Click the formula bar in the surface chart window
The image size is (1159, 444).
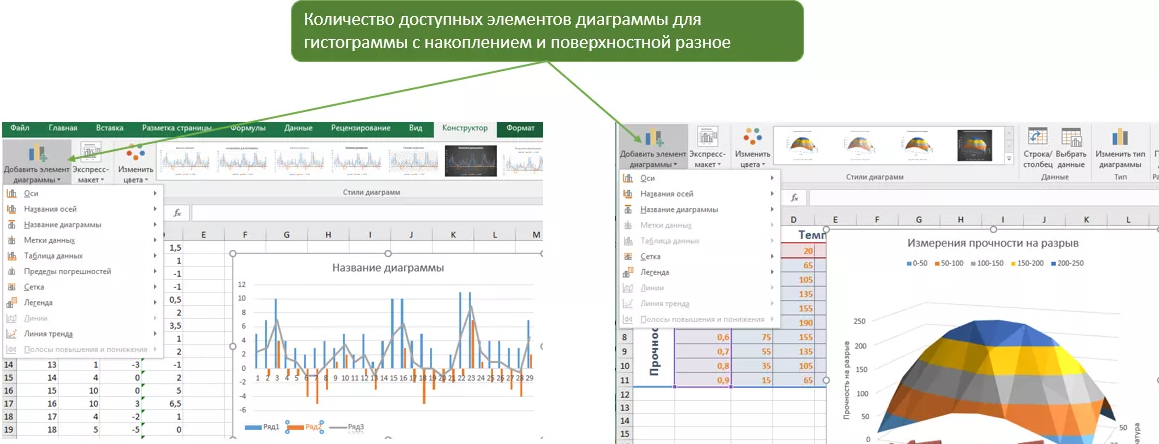tap(983, 198)
